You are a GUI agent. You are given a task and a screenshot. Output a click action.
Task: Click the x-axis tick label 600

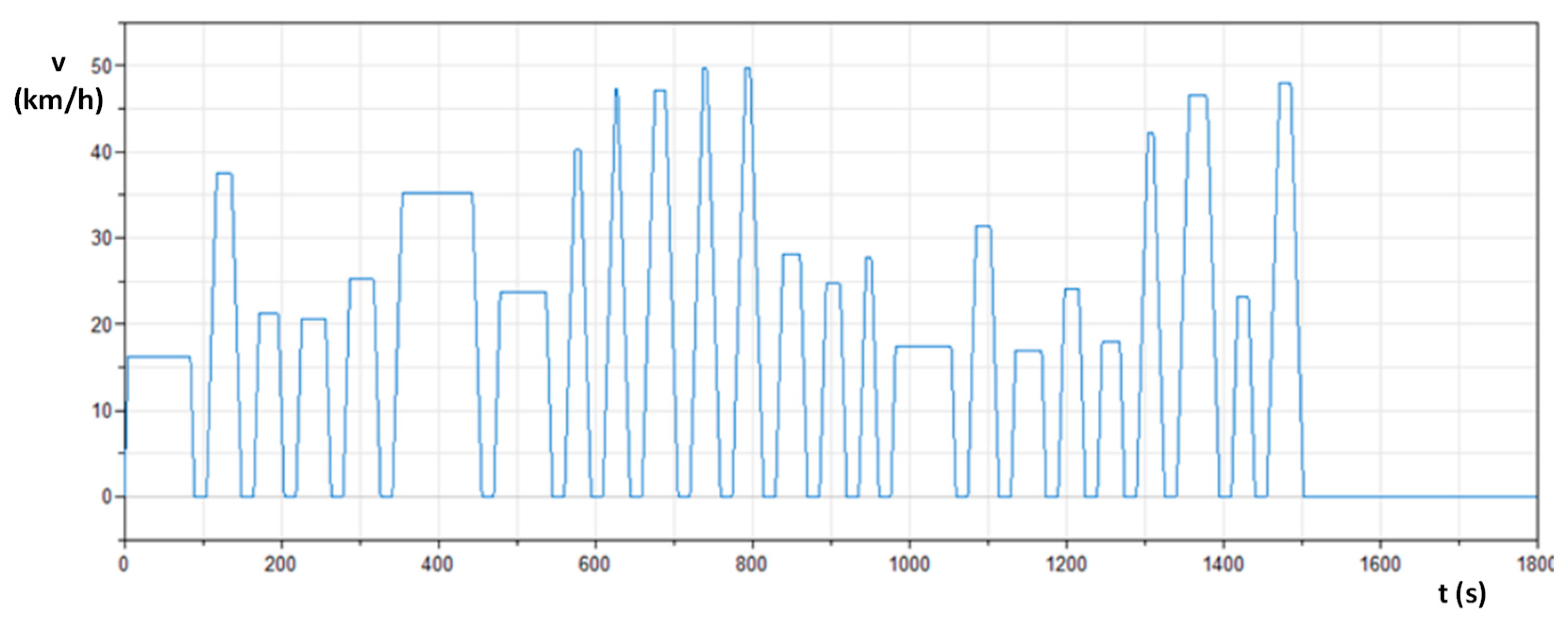pos(594,565)
